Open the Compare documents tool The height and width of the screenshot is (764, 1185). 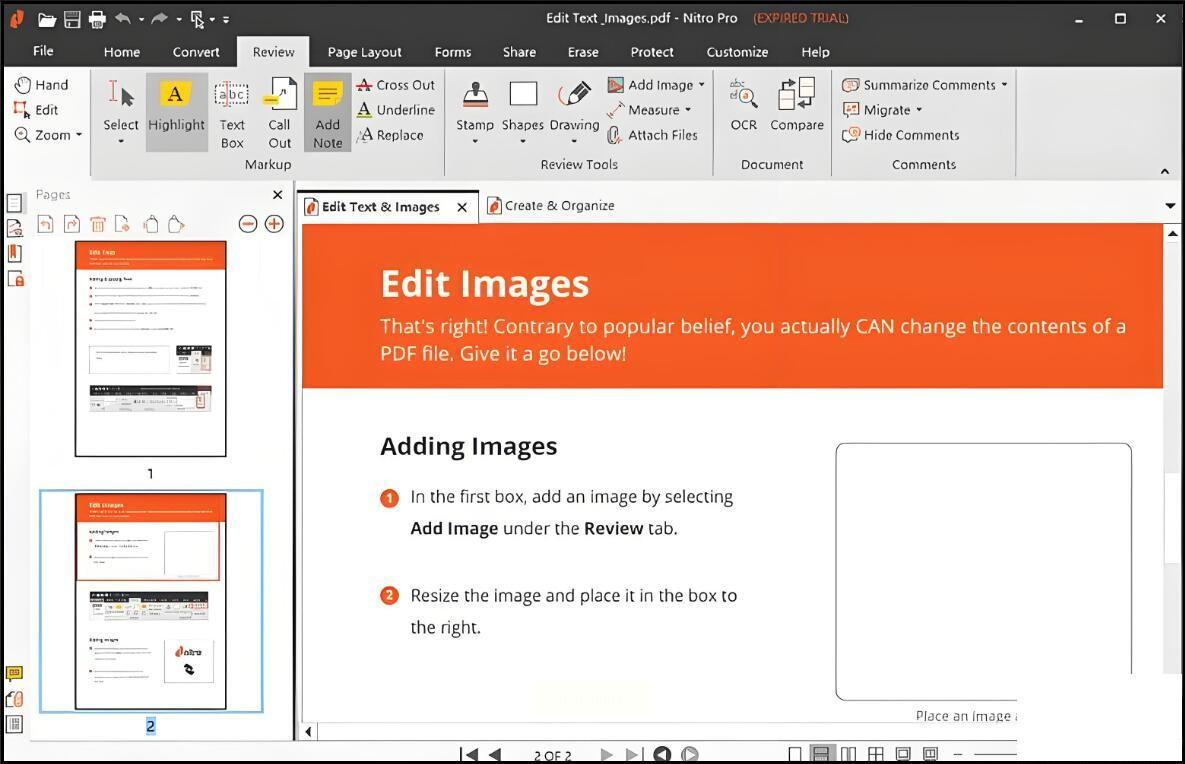796,106
